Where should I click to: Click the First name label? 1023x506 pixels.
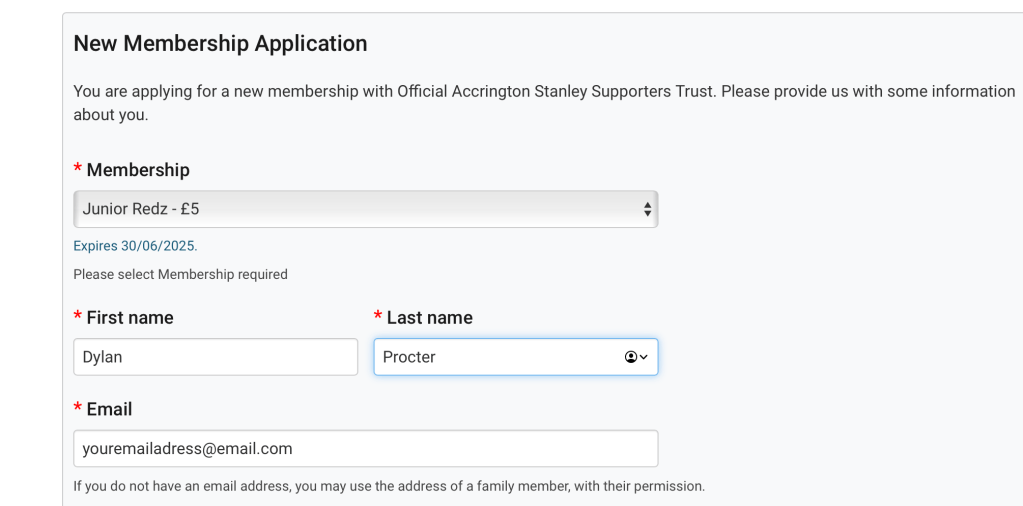pos(130,318)
